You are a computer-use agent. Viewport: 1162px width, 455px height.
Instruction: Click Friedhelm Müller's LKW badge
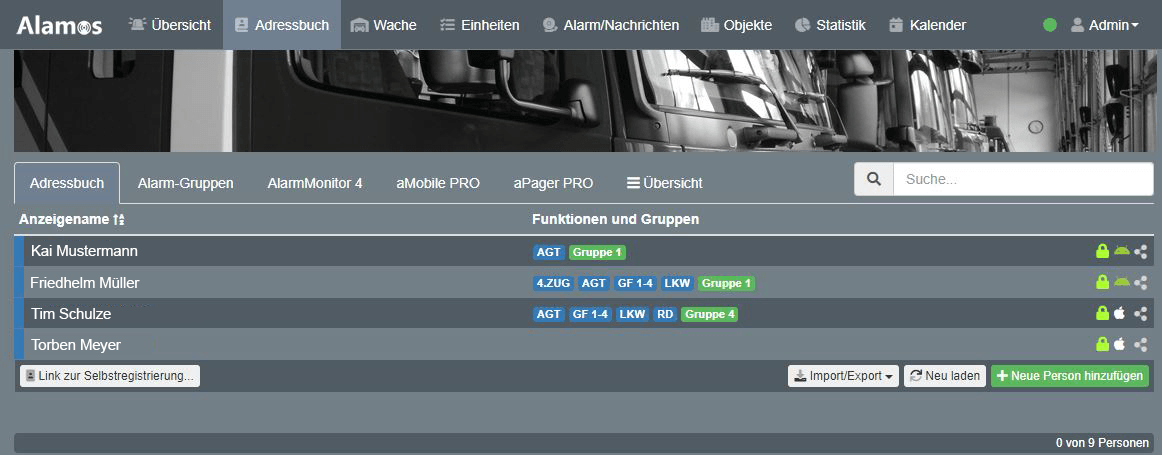point(677,283)
